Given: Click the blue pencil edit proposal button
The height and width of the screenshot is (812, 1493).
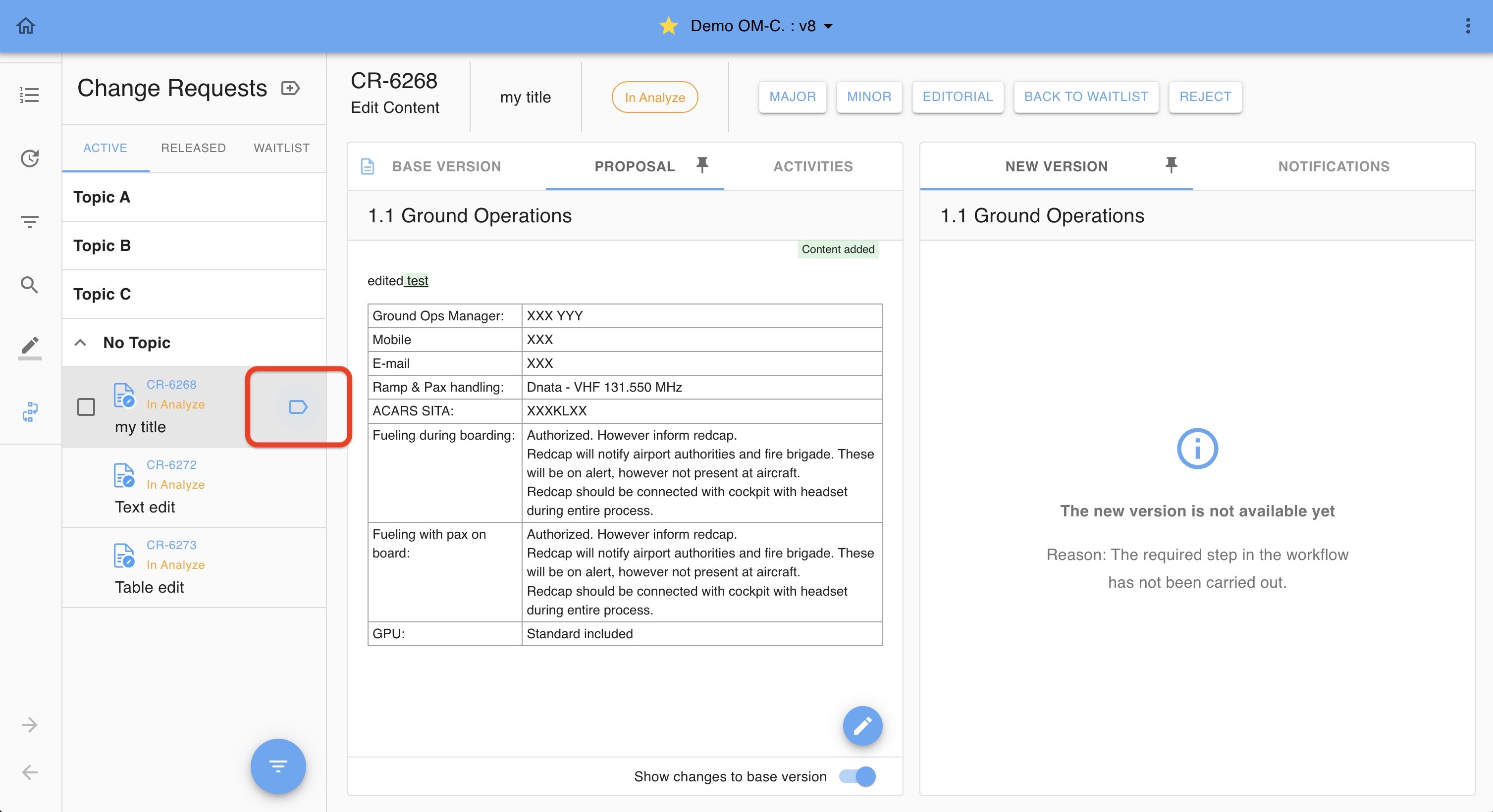Looking at the screenshot, I should (862, 725).
